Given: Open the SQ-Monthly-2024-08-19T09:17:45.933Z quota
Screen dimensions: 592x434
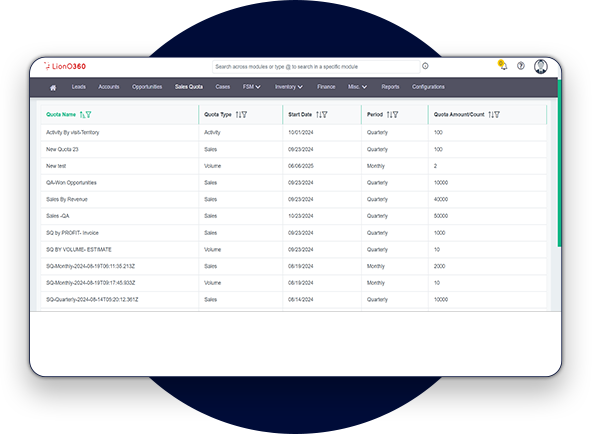Looking at the screenshot, I should pos(90,283).
